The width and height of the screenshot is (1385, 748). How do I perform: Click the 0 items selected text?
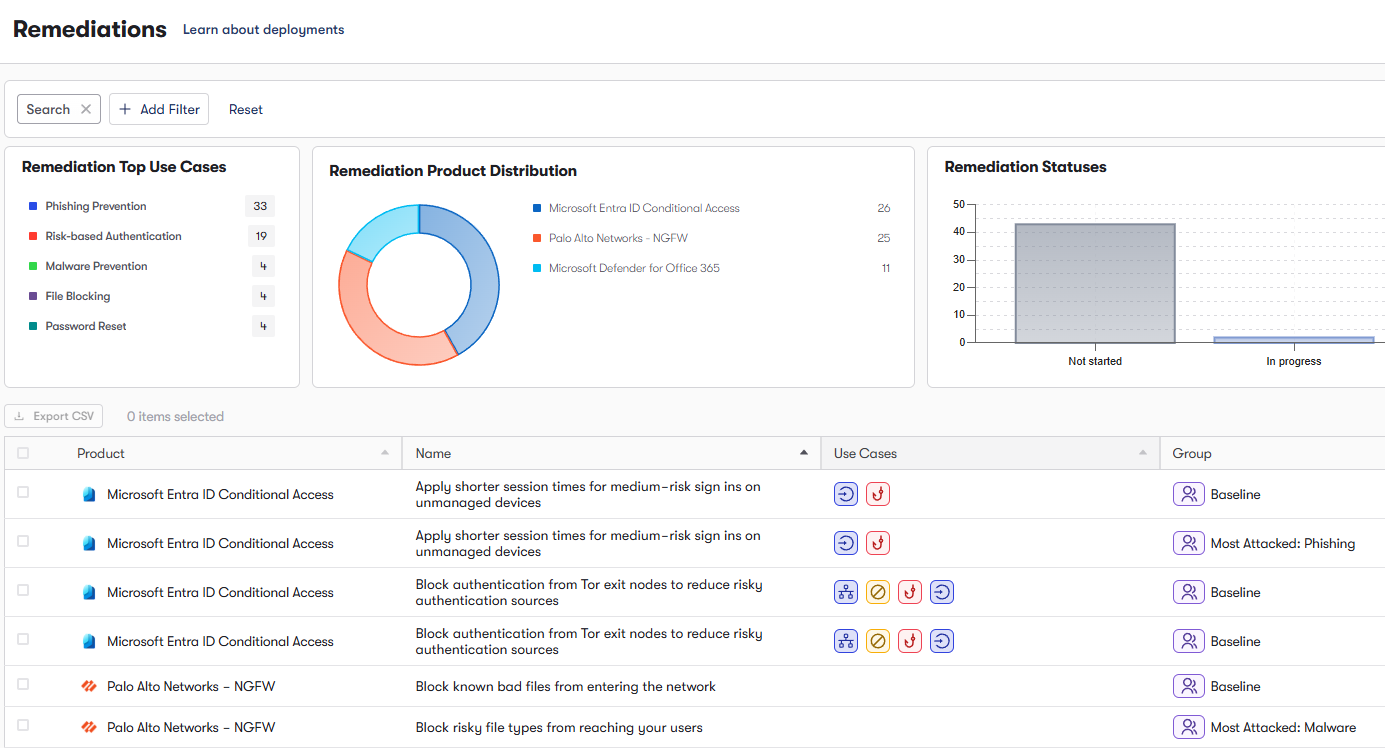pyautogui.click(x=175, y=416)
